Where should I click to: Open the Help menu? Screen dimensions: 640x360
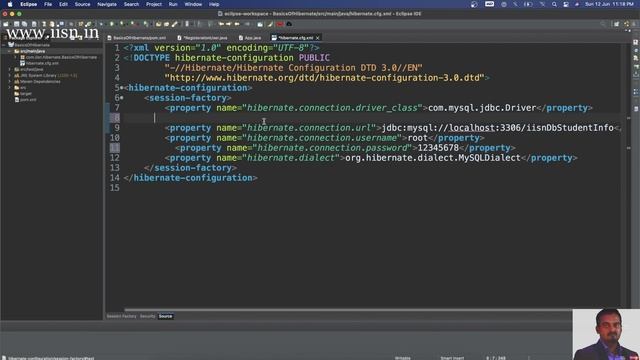tap(214, 4)
